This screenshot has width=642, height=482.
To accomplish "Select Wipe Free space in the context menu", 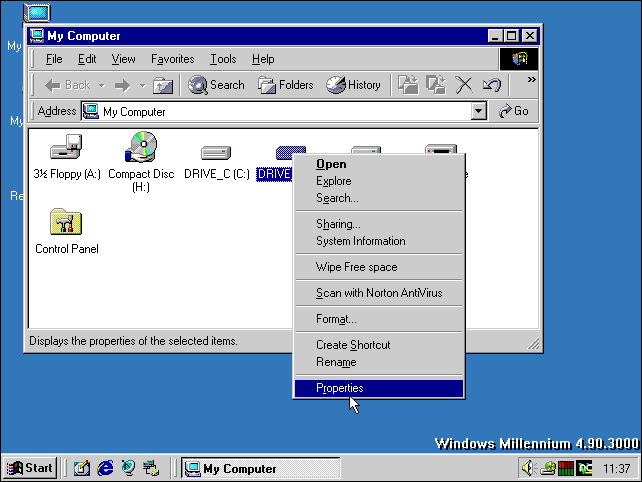I will 379,267.
